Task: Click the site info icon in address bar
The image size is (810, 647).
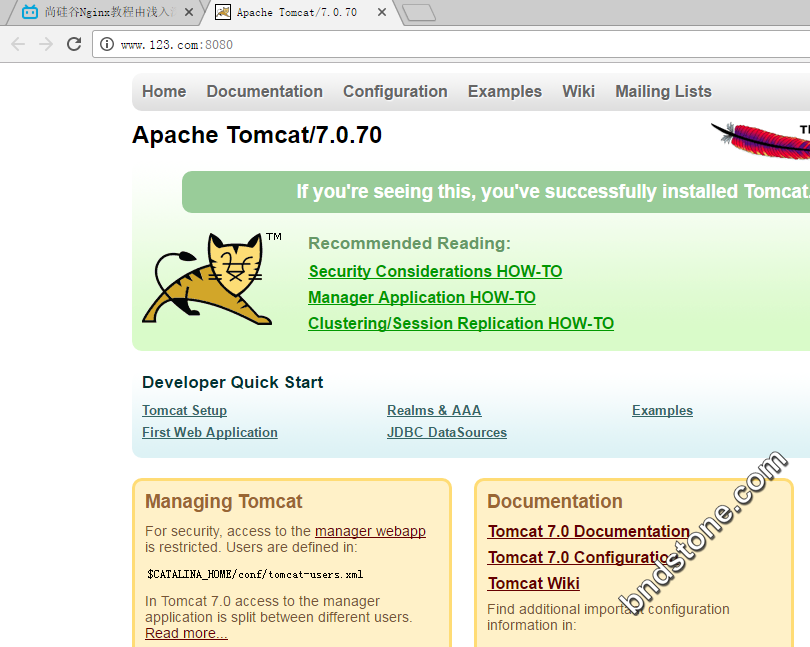Action: (x=107, y=44)
